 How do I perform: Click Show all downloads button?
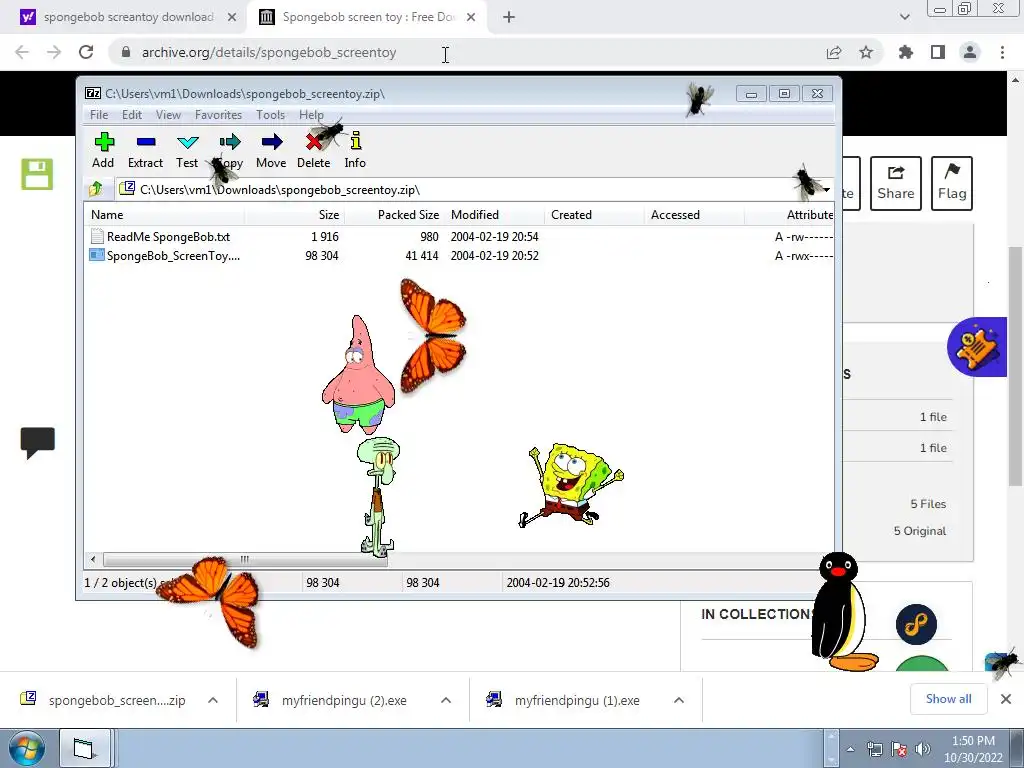pos(948,699)
